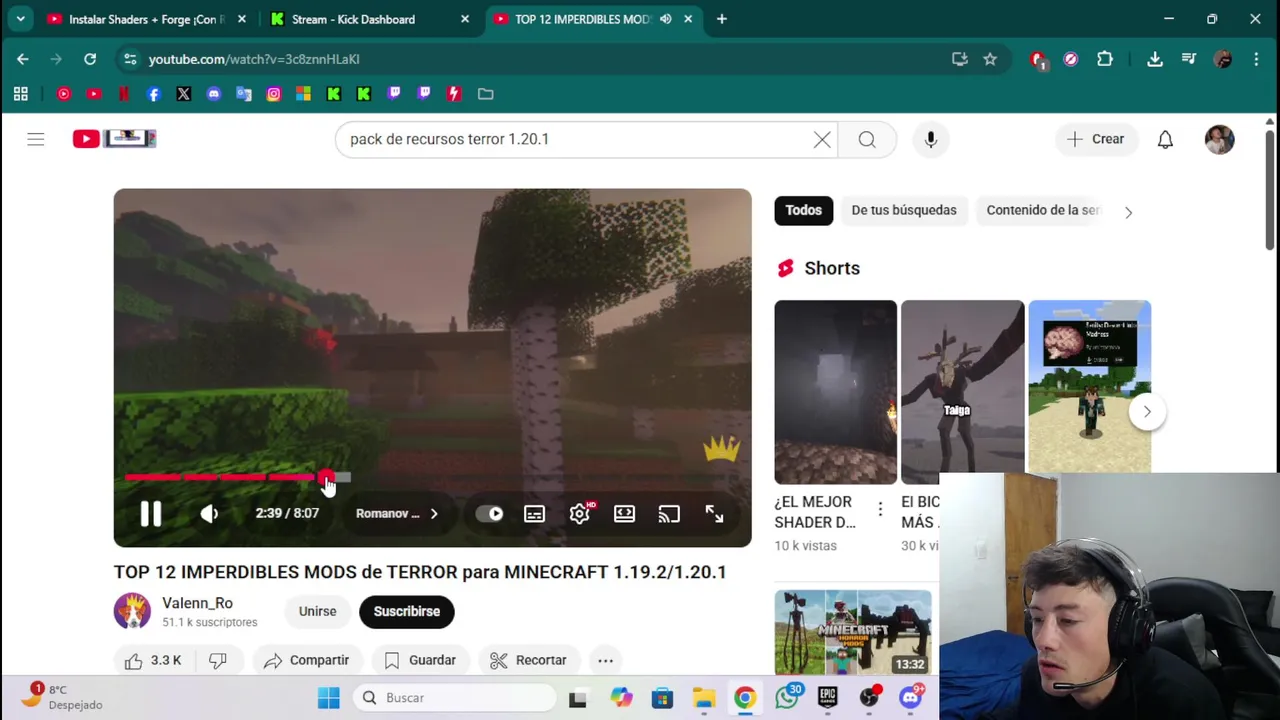The image size is (1280, 720).
Task: Open a new browser tab
Action: (722, 19)
